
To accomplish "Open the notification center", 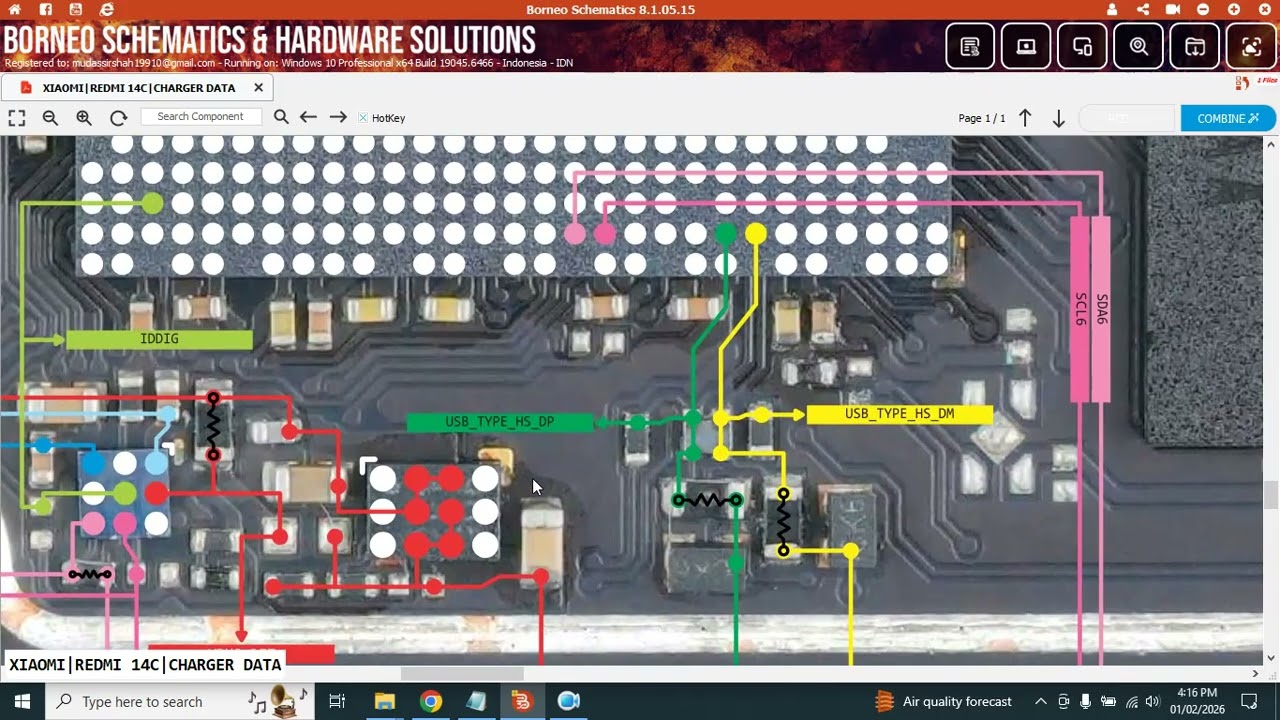I will pyautogui.click(x=1250, y=701).
